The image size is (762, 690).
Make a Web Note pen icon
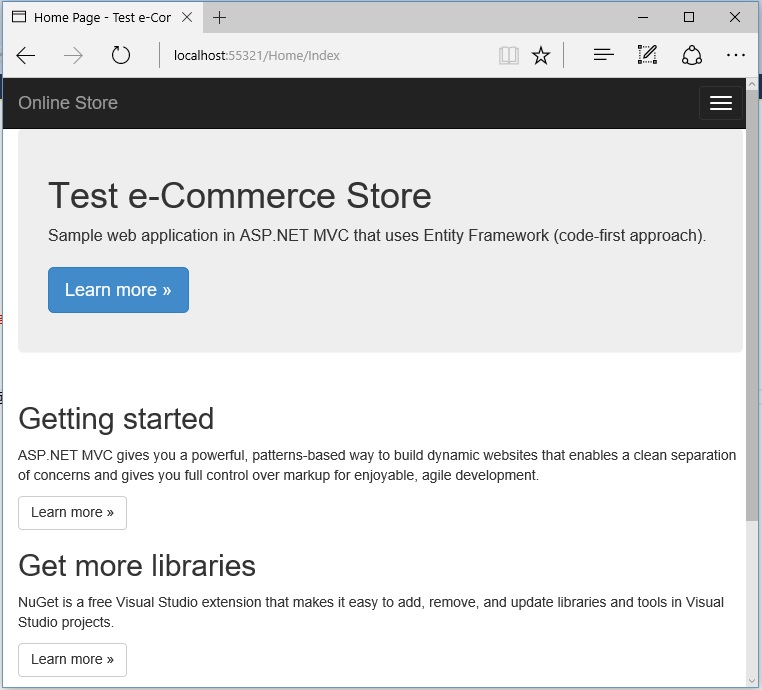pyautogui.click(x=647, y=55)
